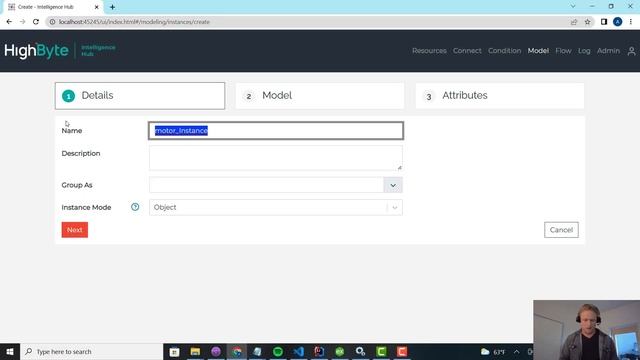The height and width of the screenshot is (360, 640).
Task: Click in the Name input field
Action: point(276,131)
